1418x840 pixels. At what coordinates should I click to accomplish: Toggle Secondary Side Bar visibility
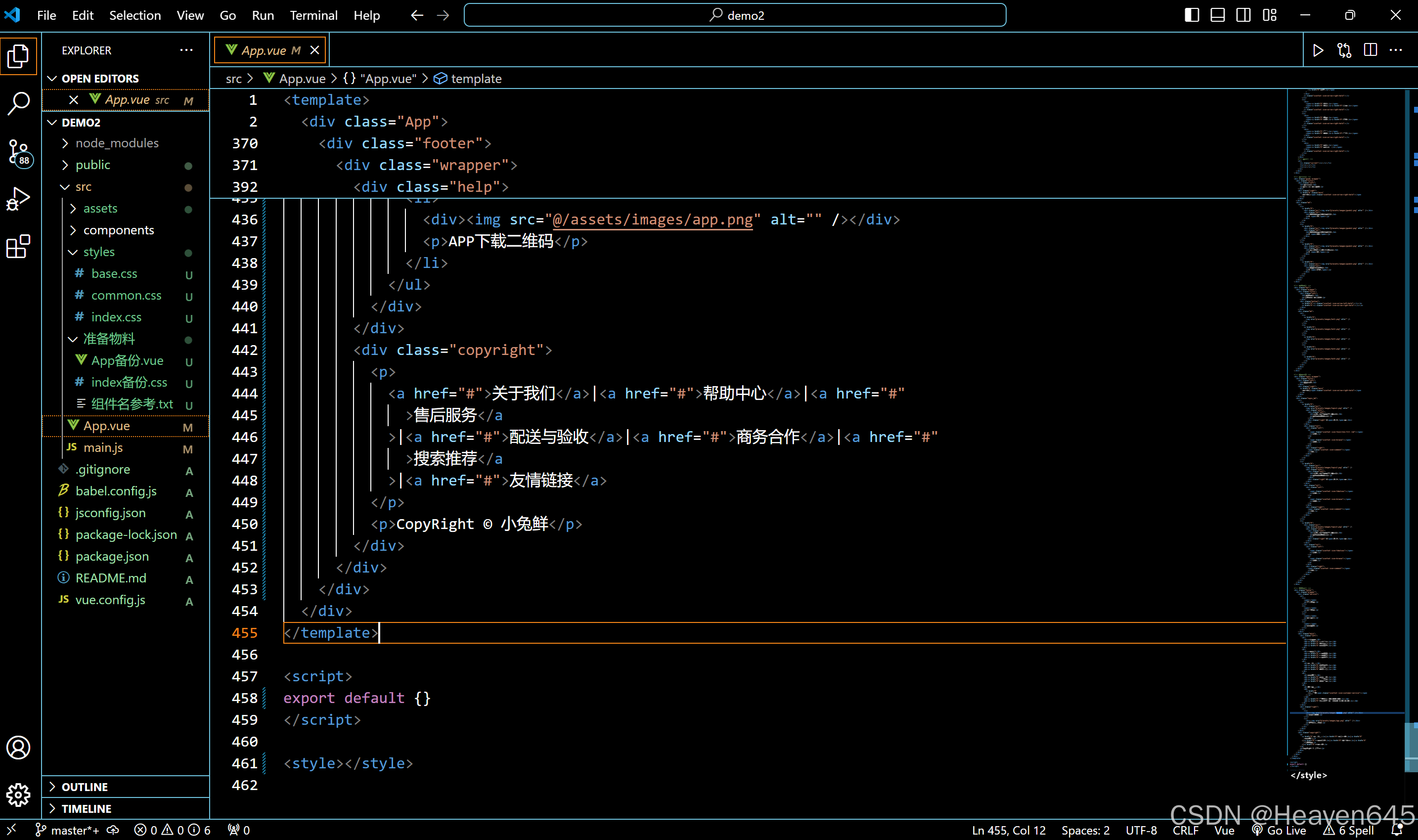pos(1243,15)
